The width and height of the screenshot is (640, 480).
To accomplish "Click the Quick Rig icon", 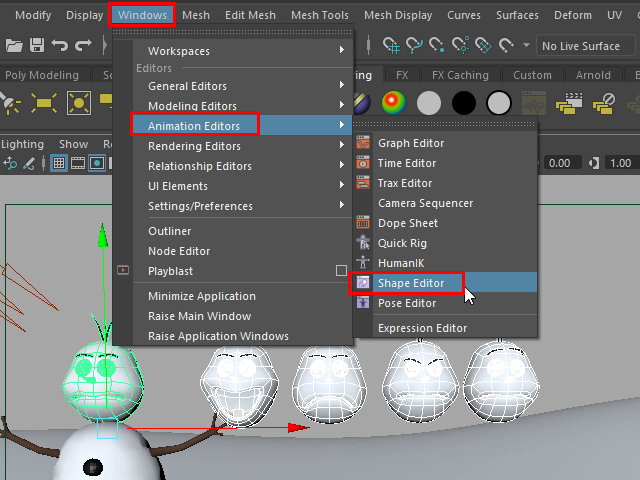I will tap(363, 243).
